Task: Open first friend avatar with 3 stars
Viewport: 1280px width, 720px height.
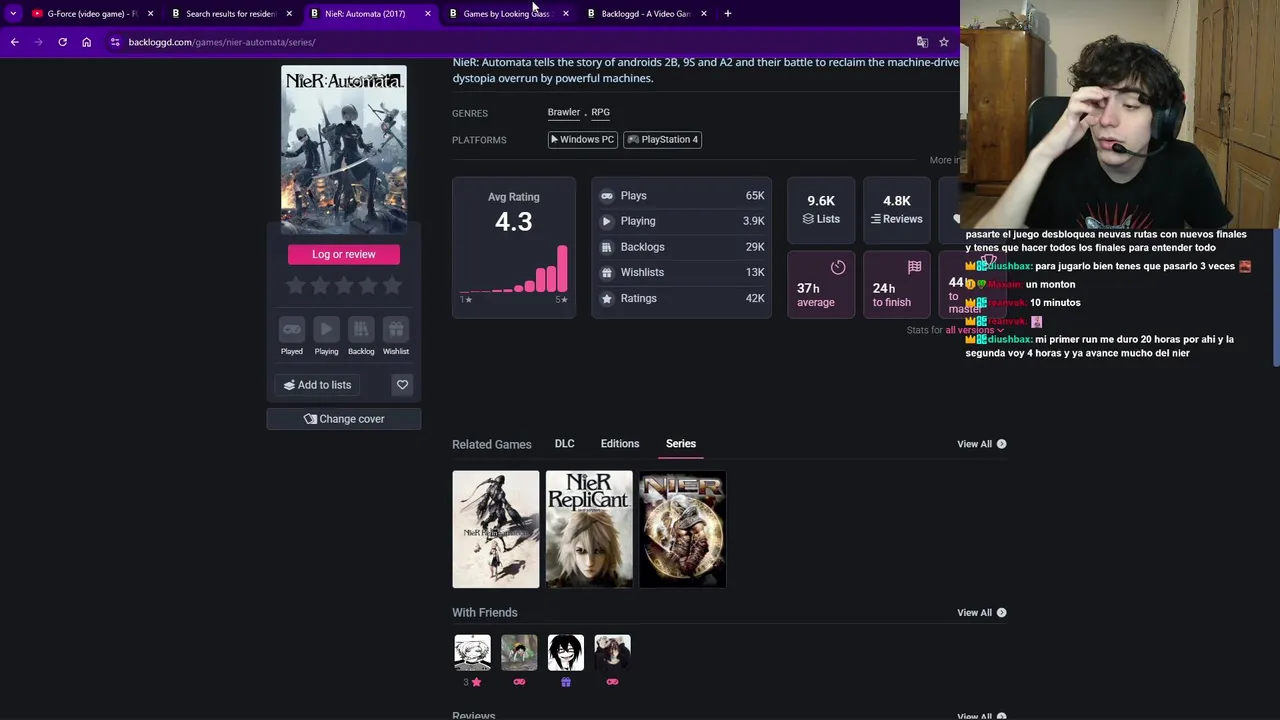Action: click(x=472, y=652)
